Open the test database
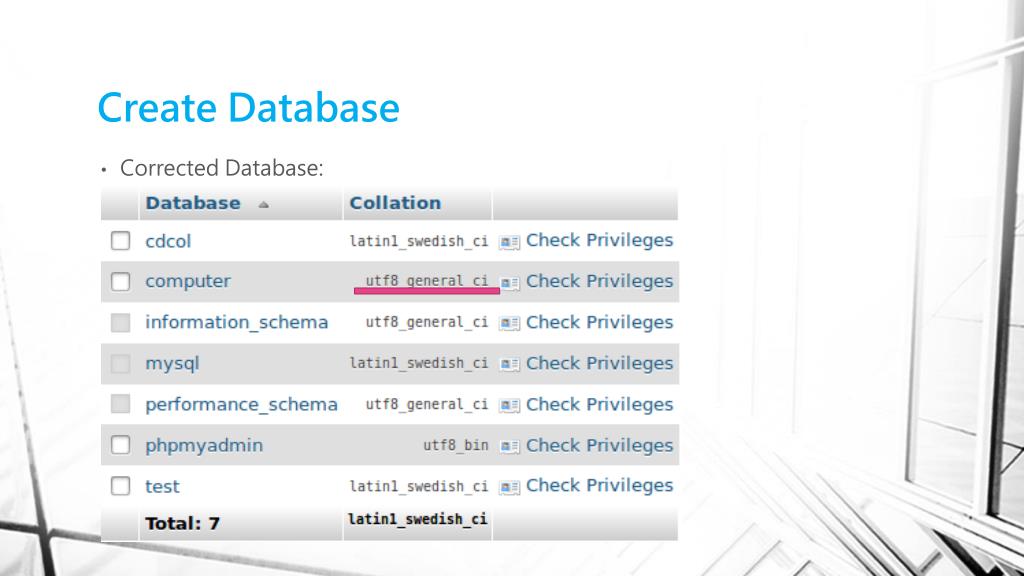This screenshot has width=1024, height=576. [162, 487]
